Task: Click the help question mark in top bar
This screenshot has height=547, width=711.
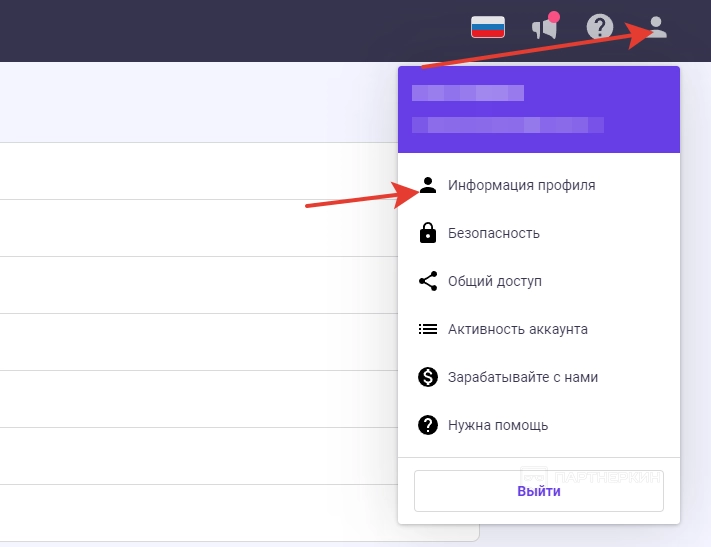Action: (599, 27)
